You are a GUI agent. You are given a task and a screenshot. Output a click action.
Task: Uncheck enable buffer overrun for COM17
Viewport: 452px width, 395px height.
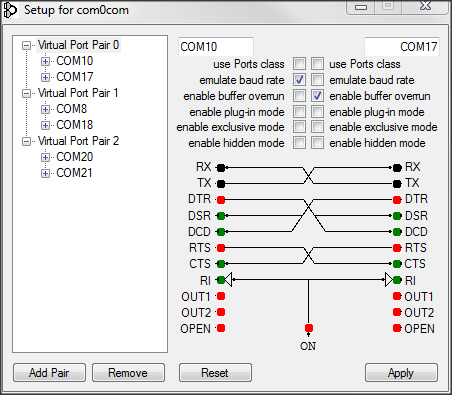click(317, 95)
